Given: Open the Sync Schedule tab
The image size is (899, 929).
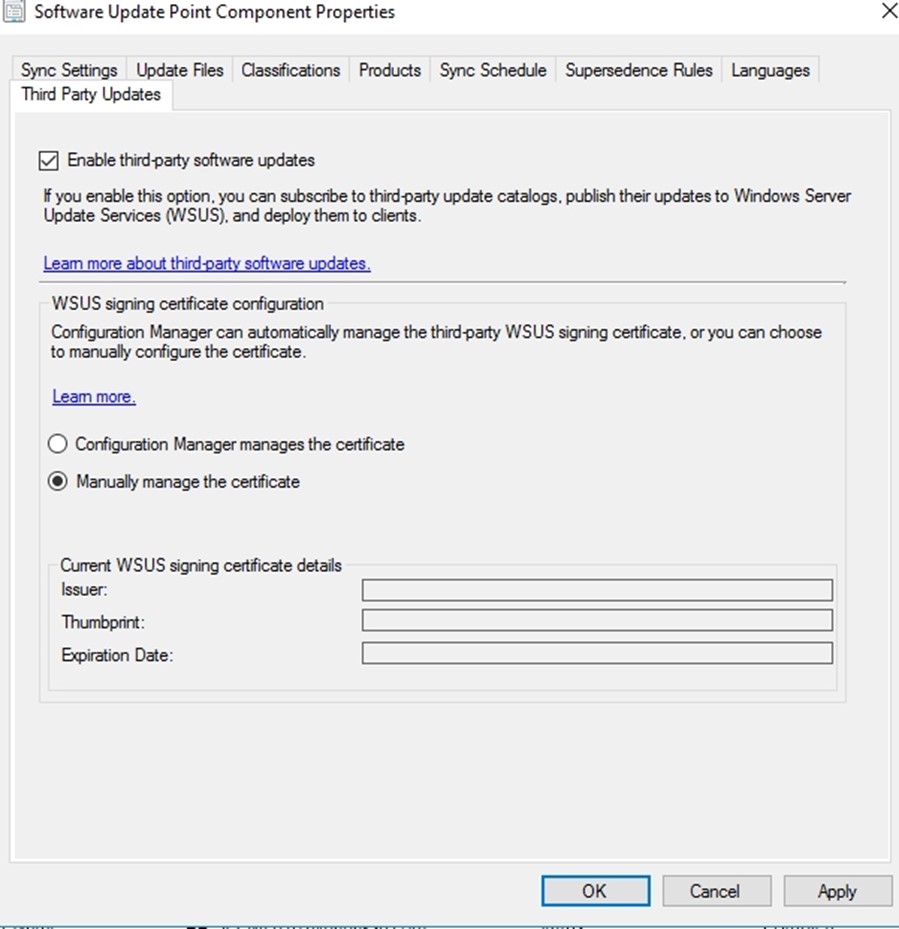Looking at the screenshot, I should (493, 71).
